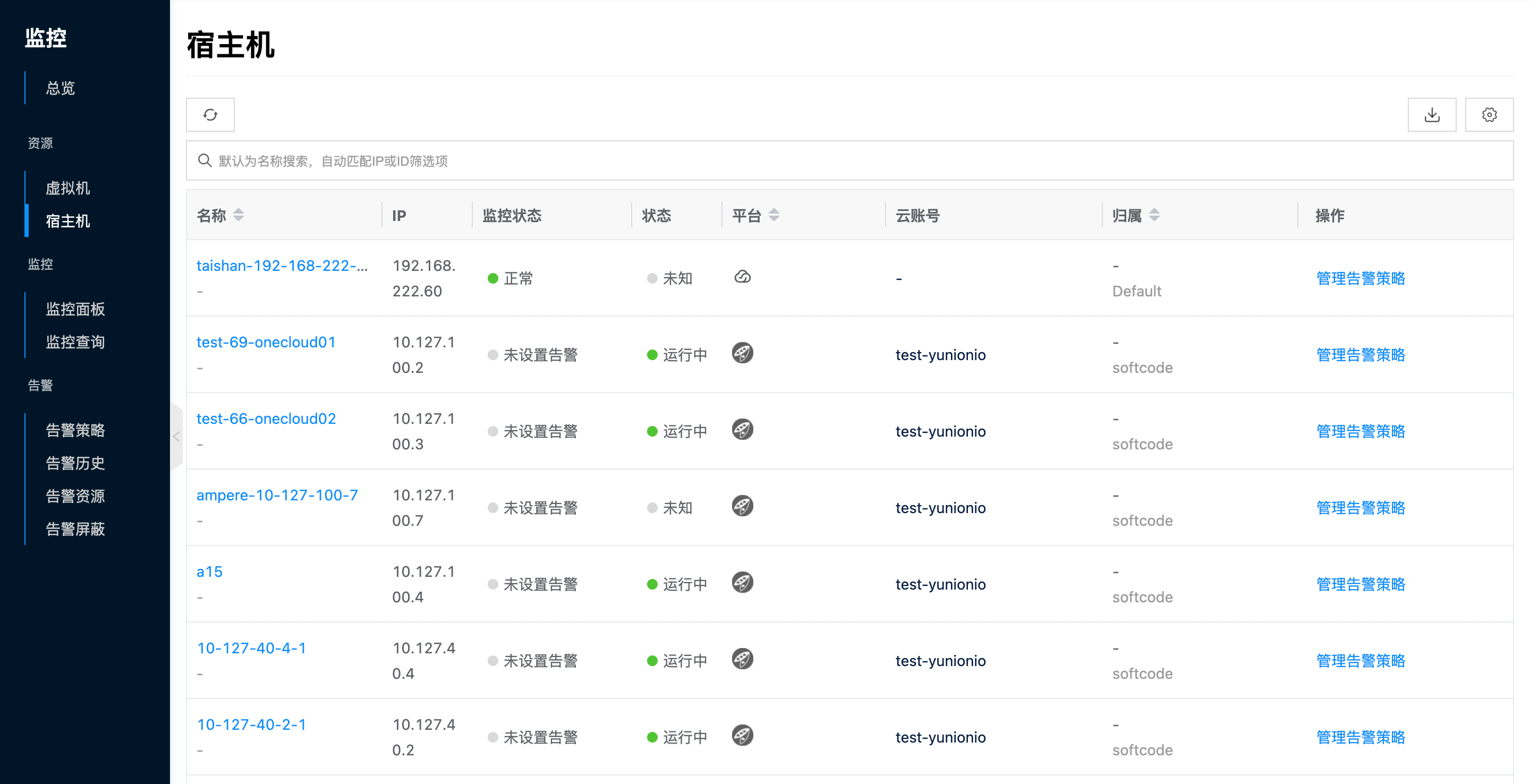Sort table by 名称 column arrows
Image resolution: width=1530 pixels, height=784 pixels.
[x=239, y=215]
